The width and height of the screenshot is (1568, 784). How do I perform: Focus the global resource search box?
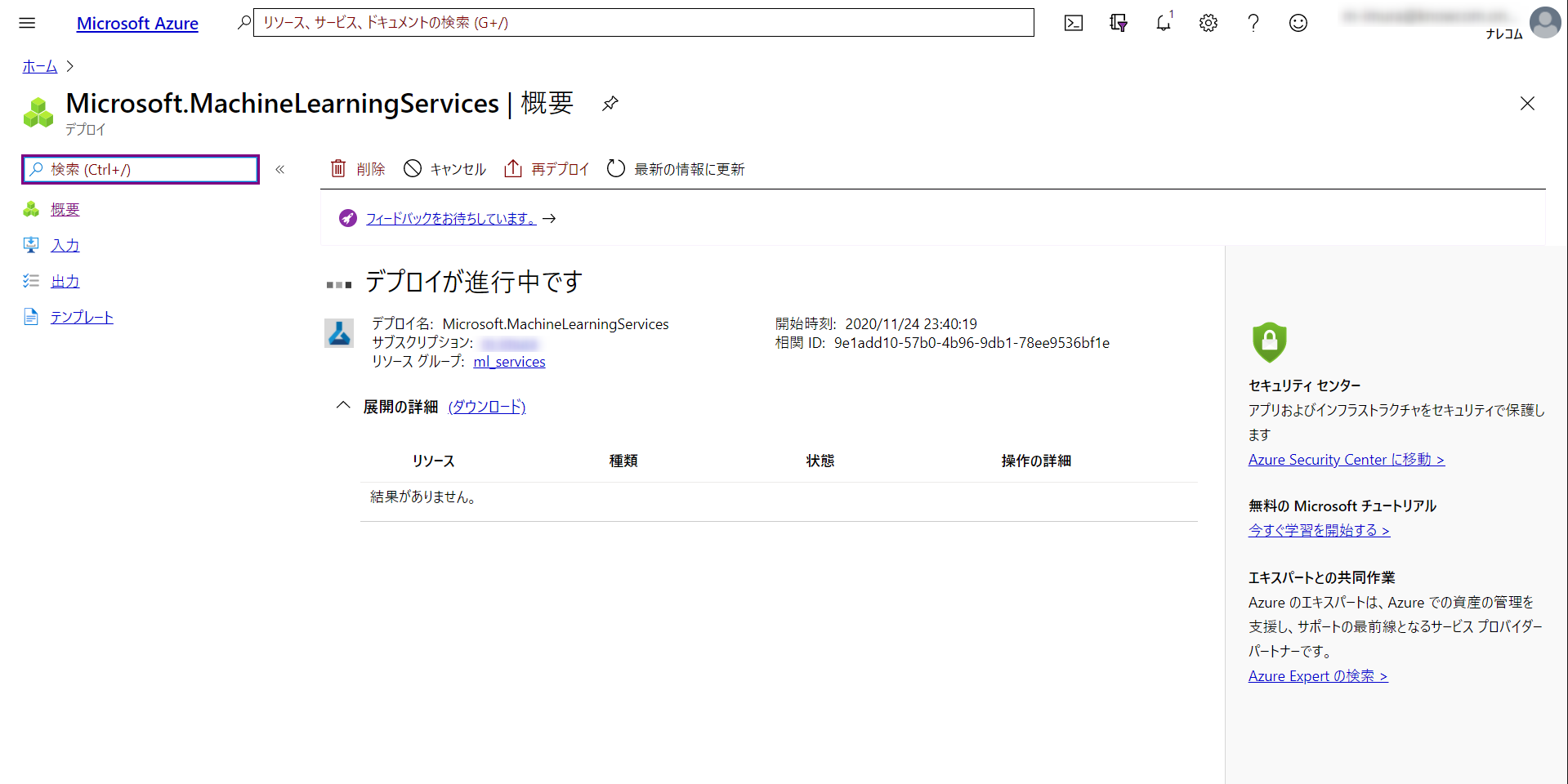pos(644,23)
